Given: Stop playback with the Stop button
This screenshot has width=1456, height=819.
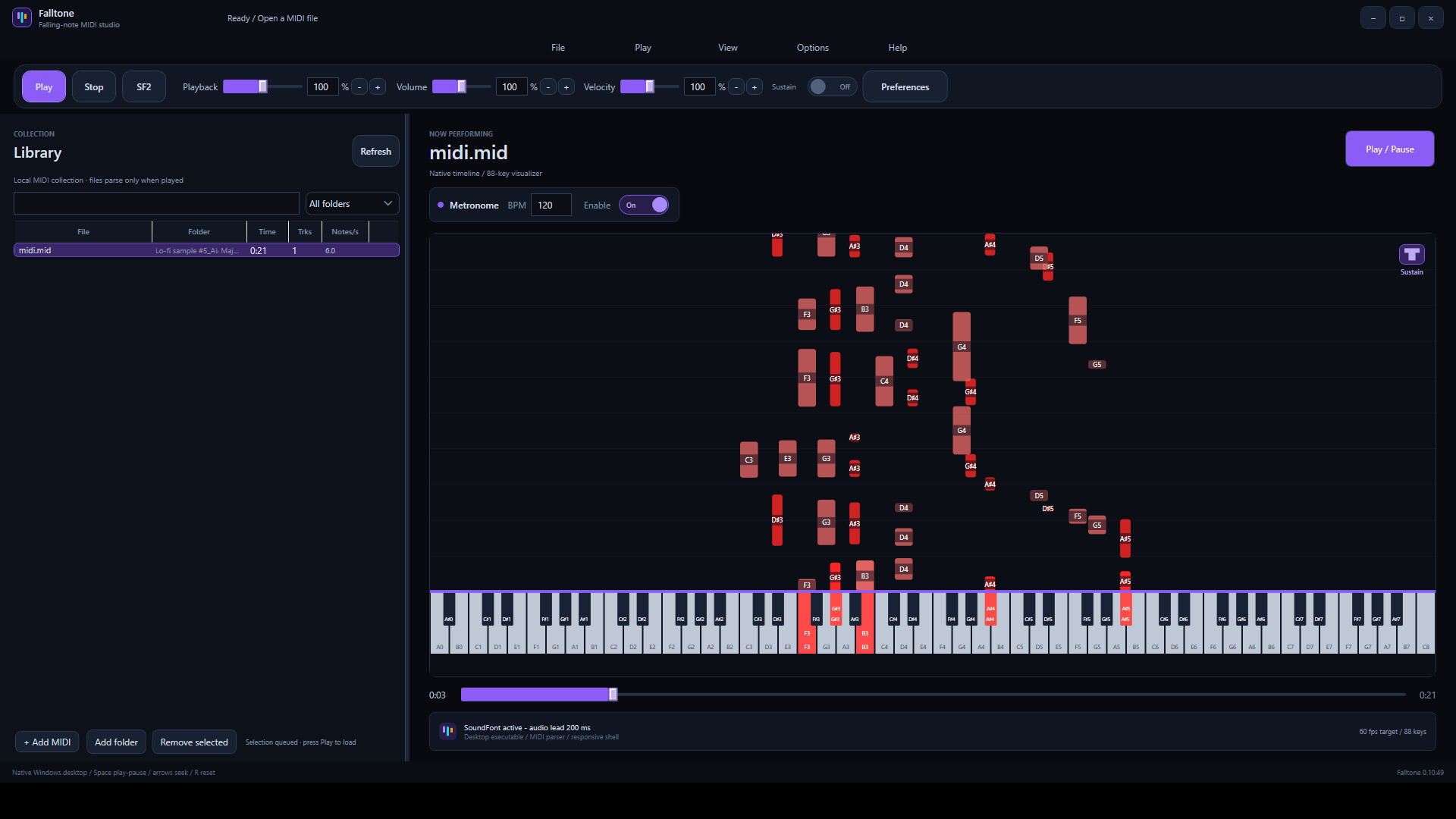Looking at the screenshot, I should point(94,86).
